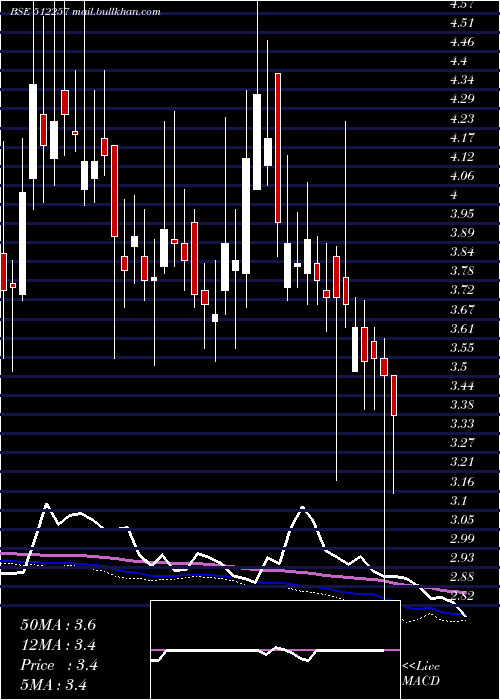Click the 4.4 price axis label

click(458, 61)
